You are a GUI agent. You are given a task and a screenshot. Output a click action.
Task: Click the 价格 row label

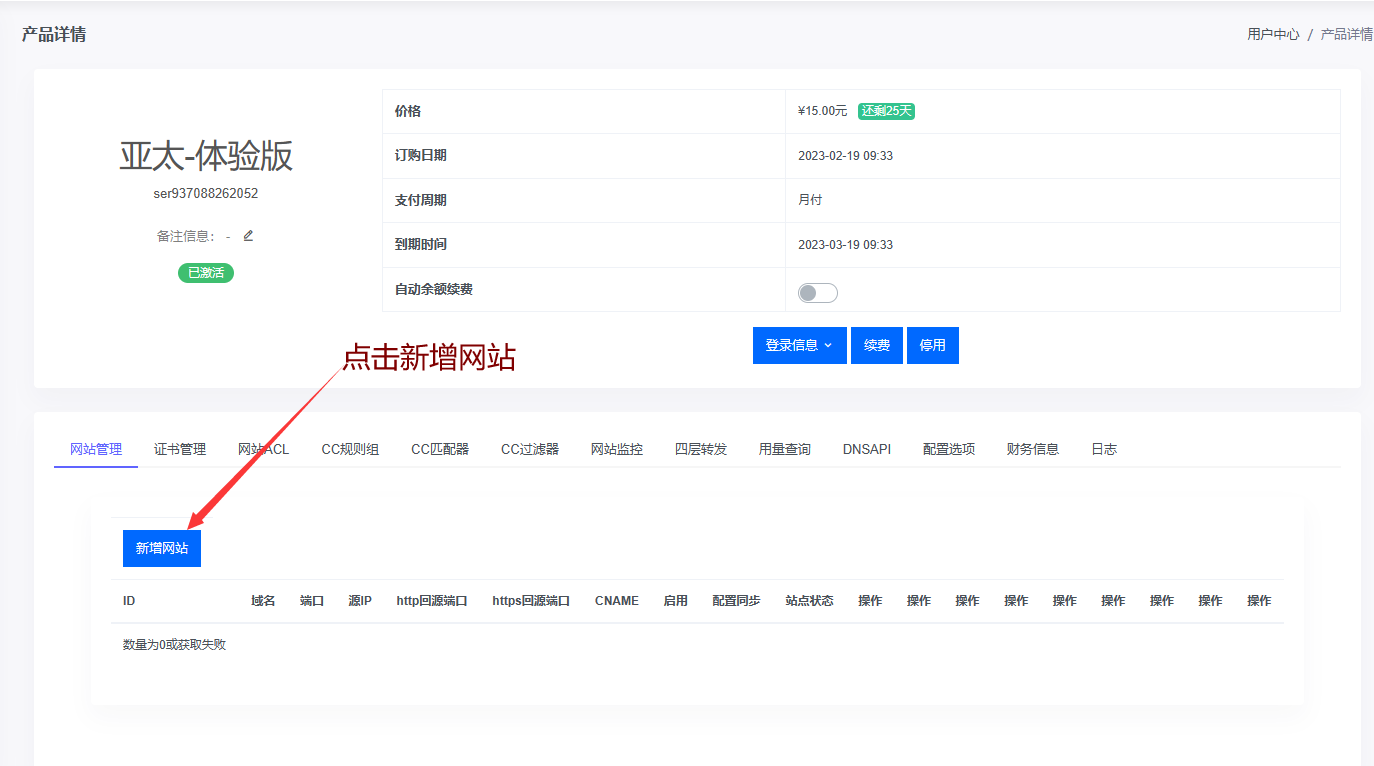point(408,111)
